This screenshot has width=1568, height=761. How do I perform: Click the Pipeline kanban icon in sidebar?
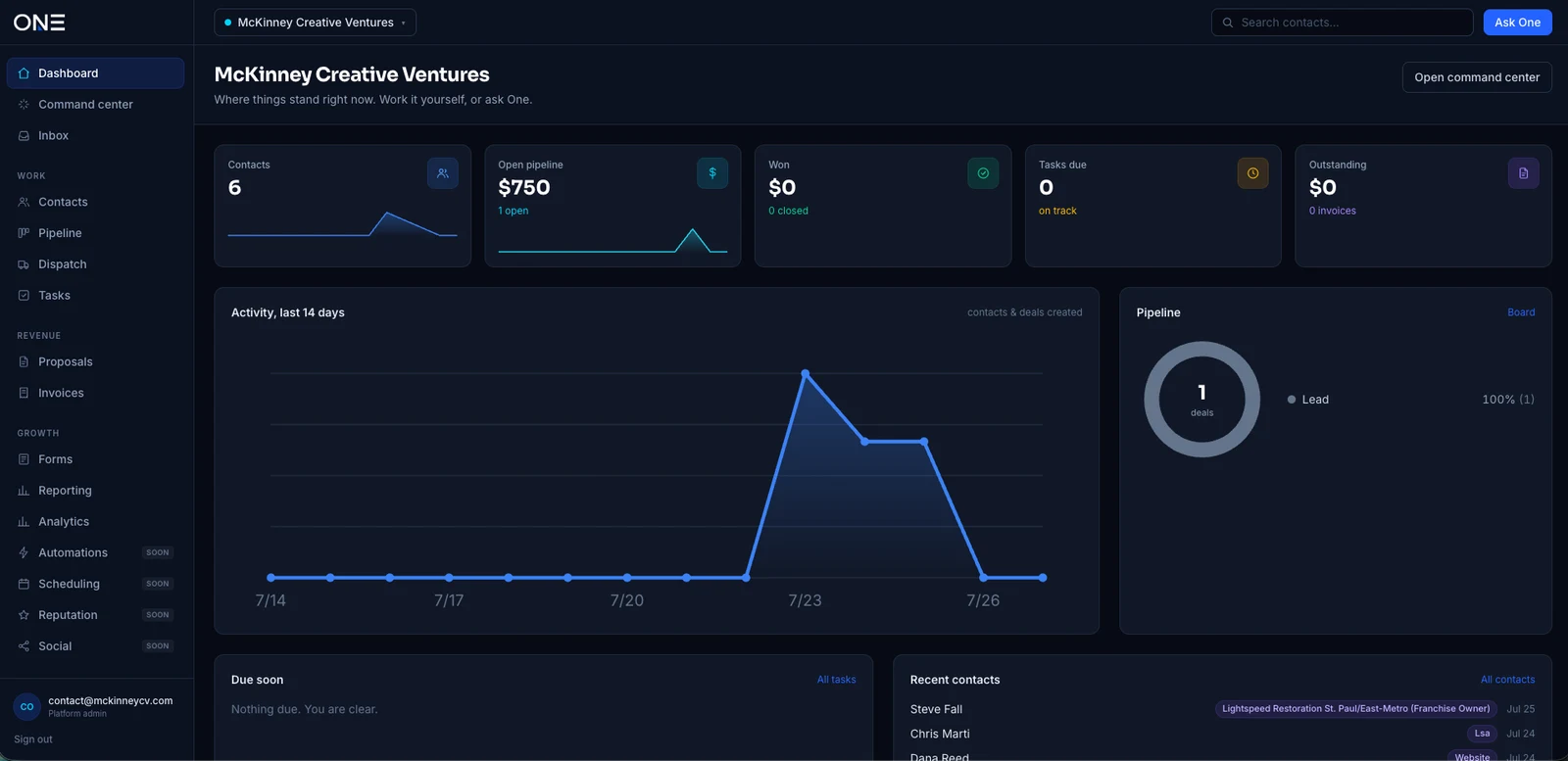[x=24, y=233]
